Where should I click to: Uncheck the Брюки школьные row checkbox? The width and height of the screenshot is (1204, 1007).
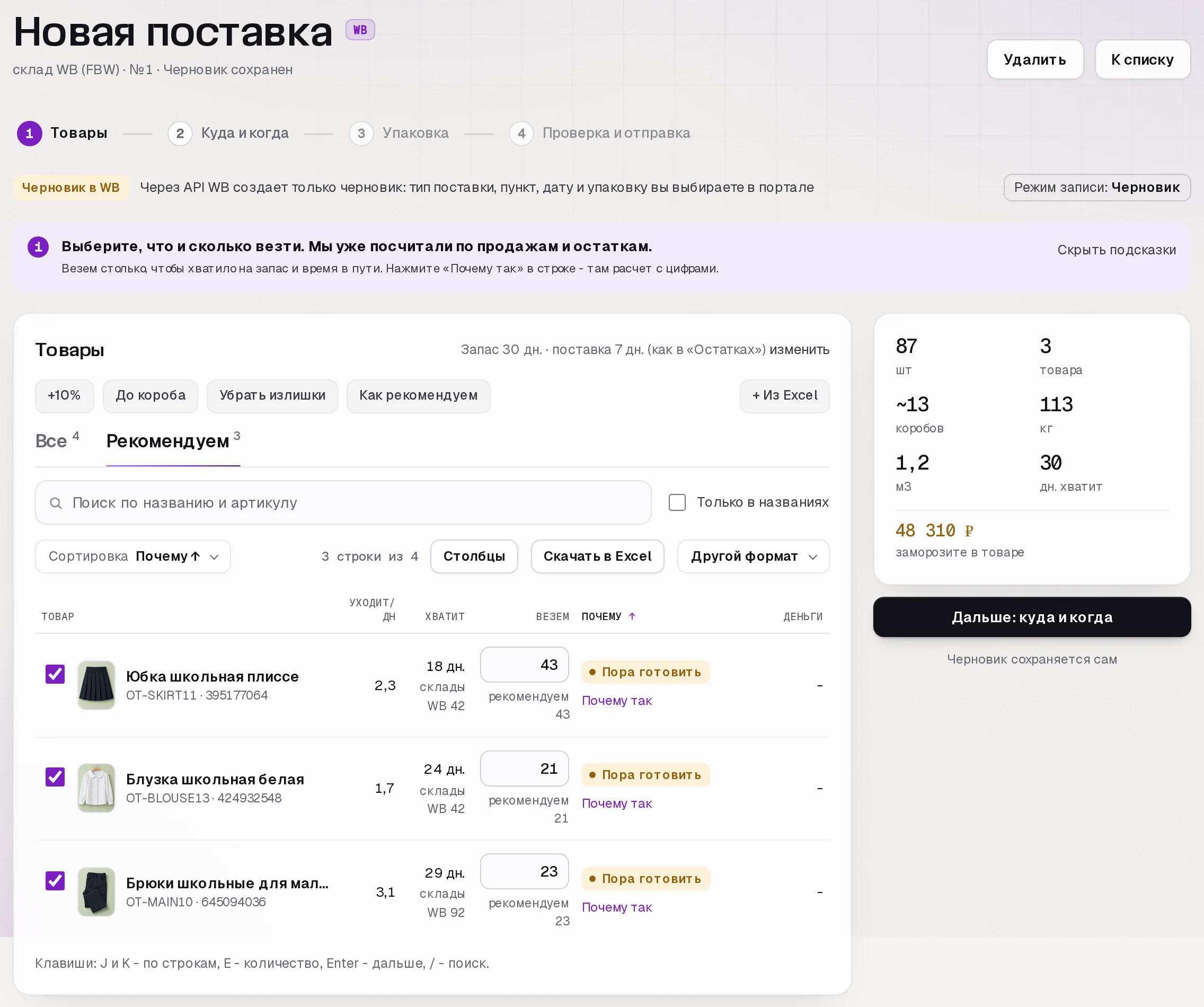pyautogui.click(x=55, y=881)
